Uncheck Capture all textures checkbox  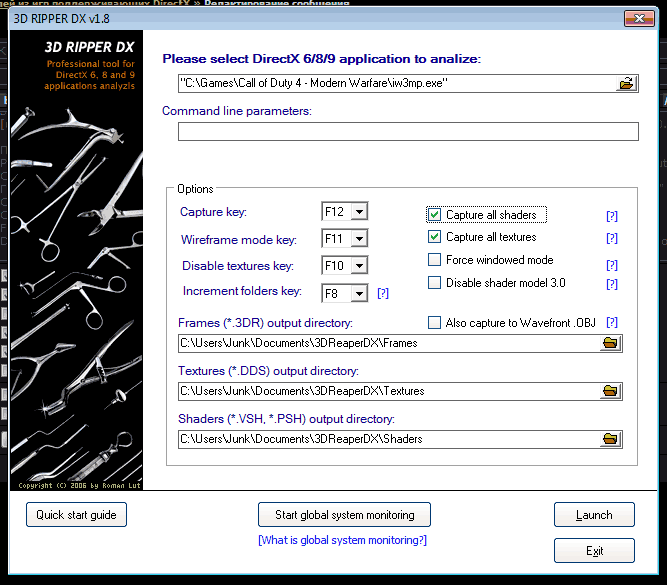coord(434,237)
